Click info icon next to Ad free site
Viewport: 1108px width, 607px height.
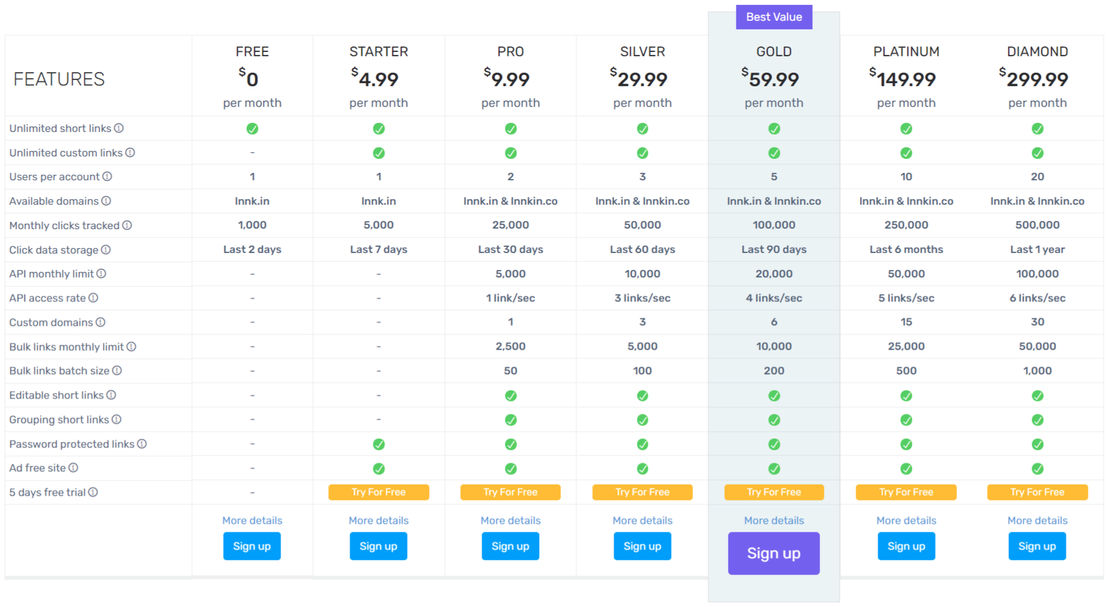coord(73,468)
